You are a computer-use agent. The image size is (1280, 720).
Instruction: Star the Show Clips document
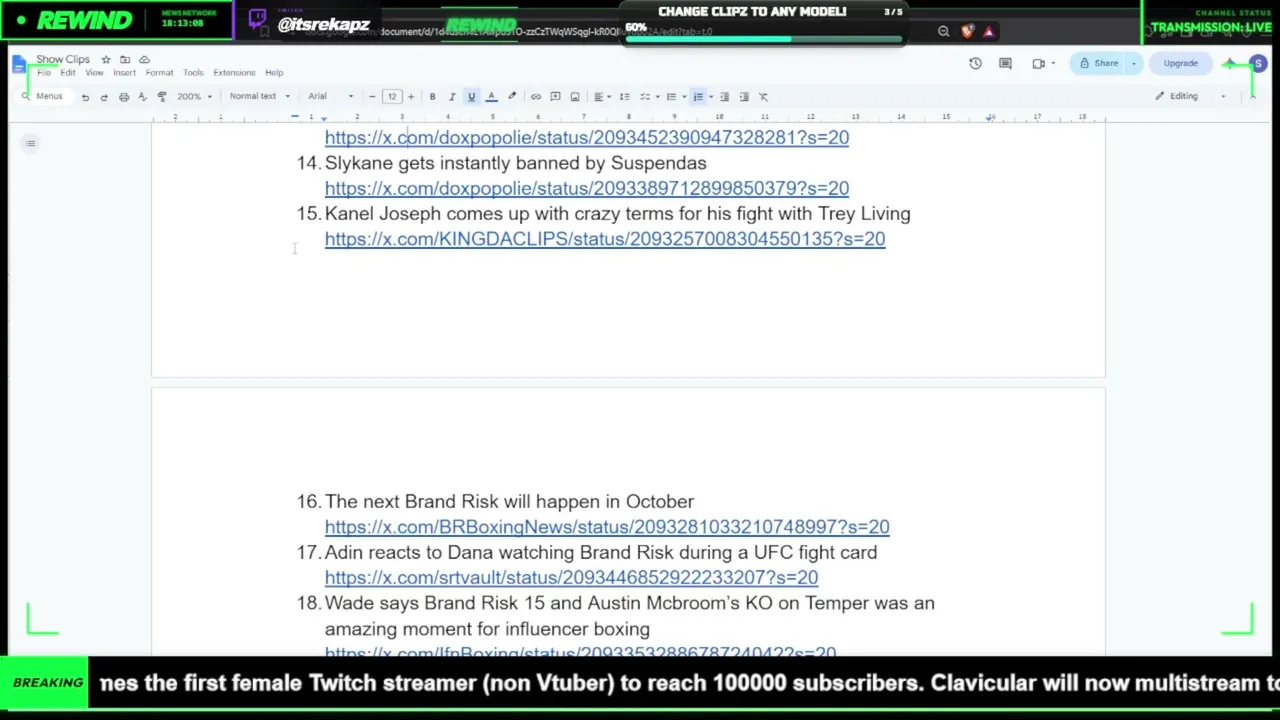click(x=106, y=60)
